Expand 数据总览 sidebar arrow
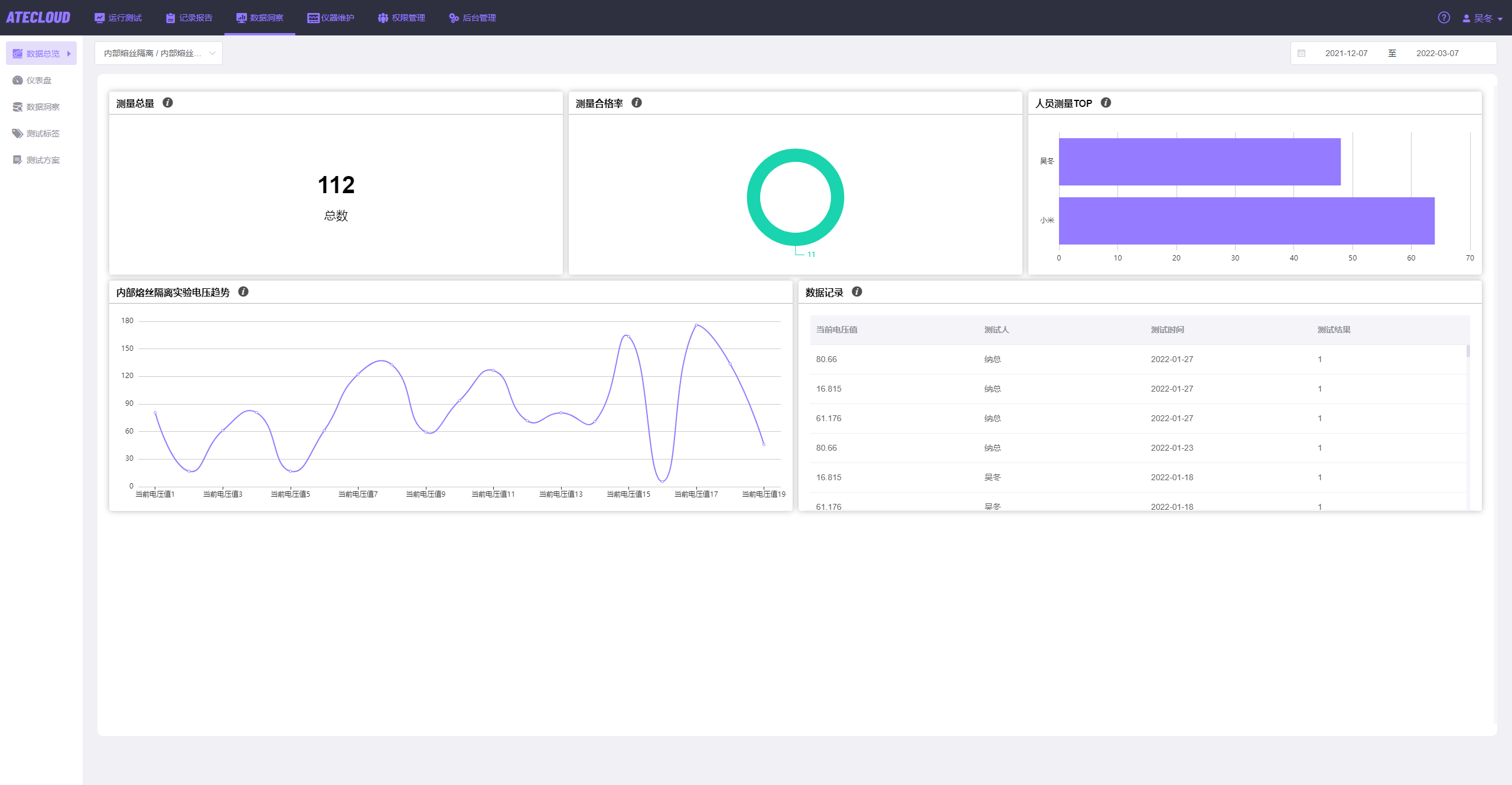The width and height of the screenshot is (1512, 785). coord(69,54)
